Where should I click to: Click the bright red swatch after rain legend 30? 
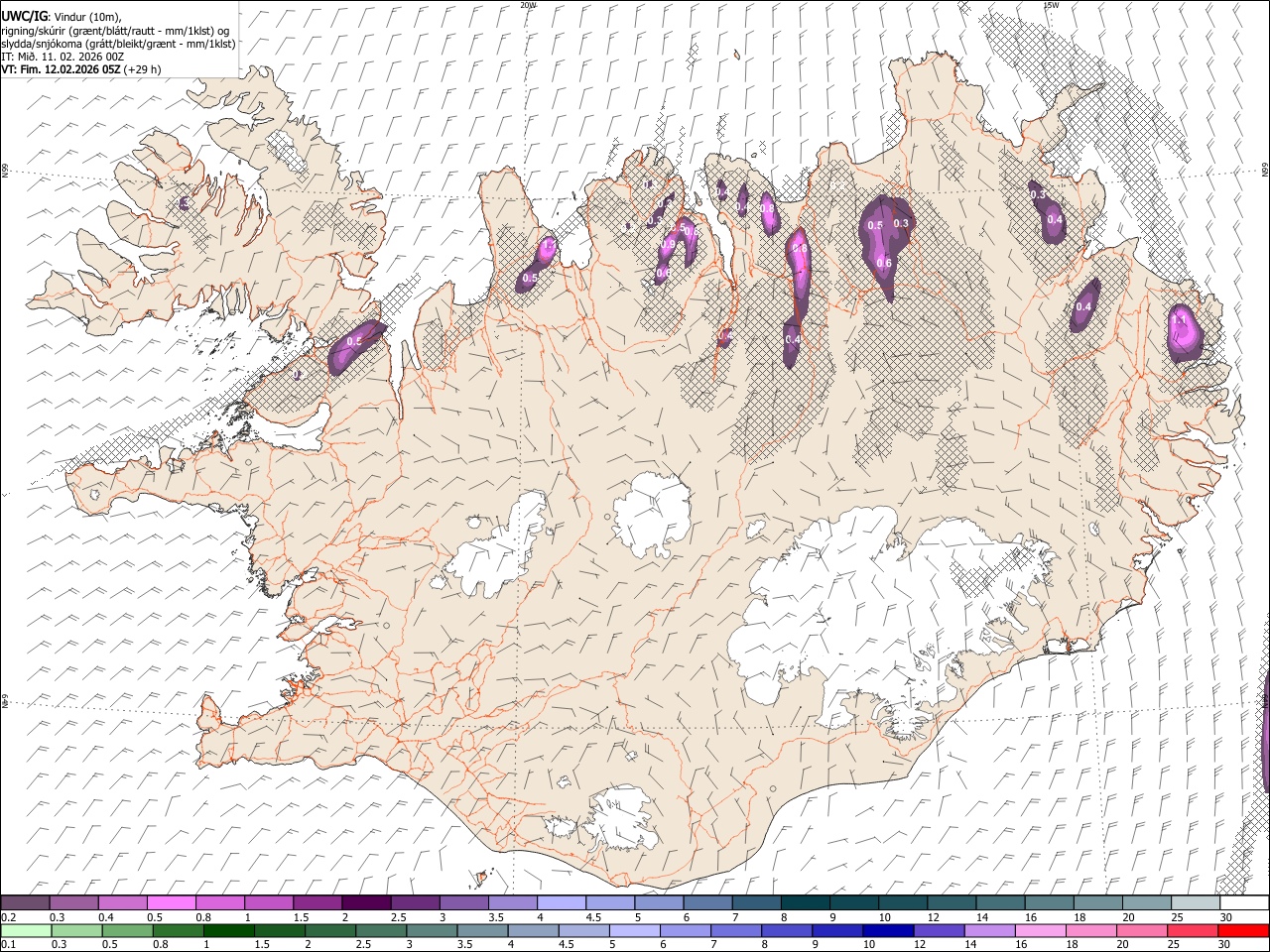click(x=1242, y=930)
